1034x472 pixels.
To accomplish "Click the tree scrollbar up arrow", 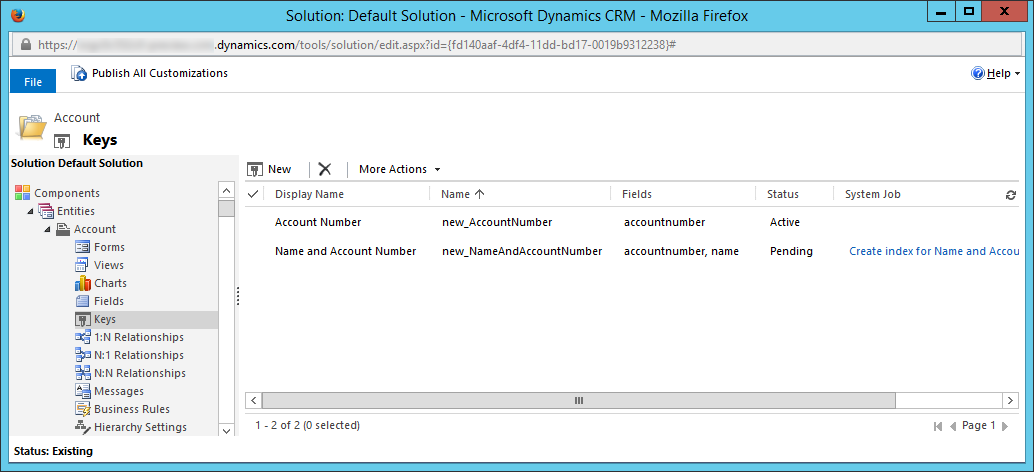I will (x=226, y=191).
